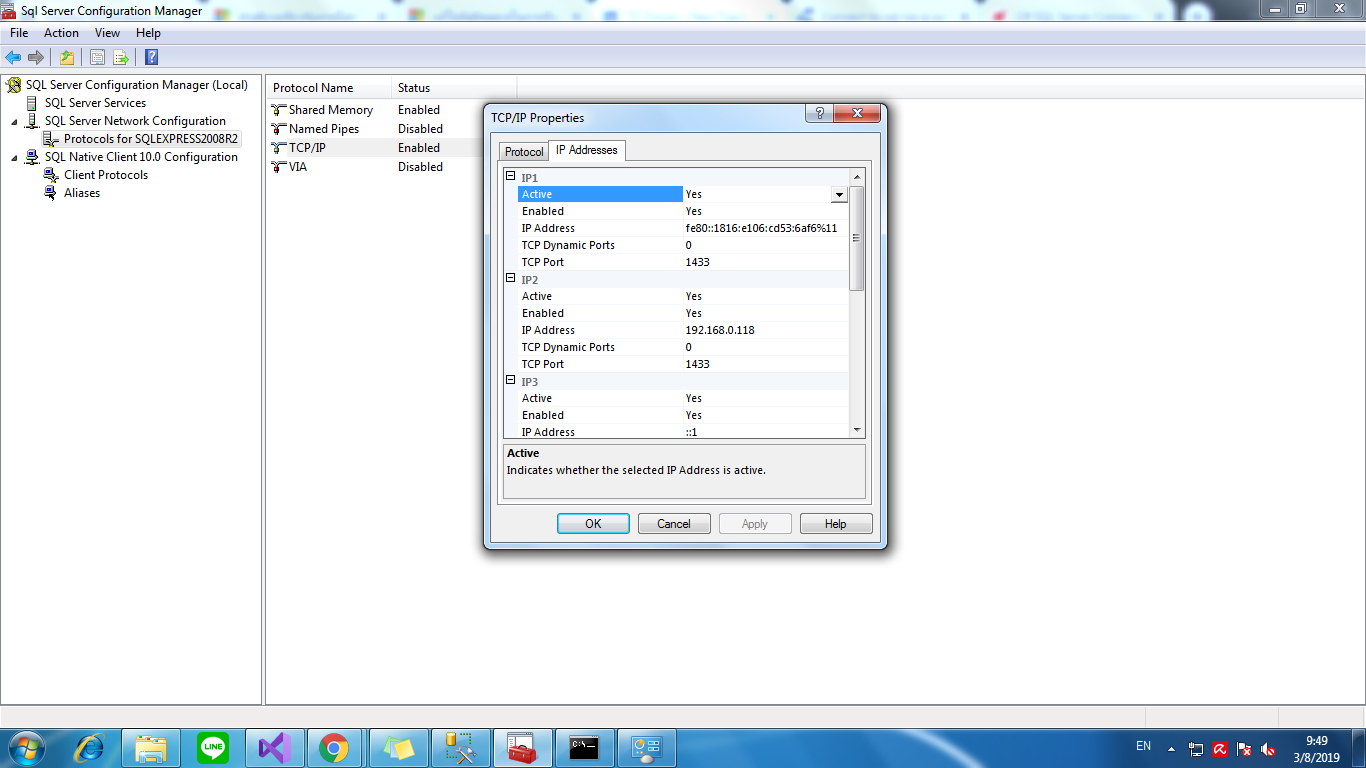Click OK in TCP/IP Properties

point(593,524)
